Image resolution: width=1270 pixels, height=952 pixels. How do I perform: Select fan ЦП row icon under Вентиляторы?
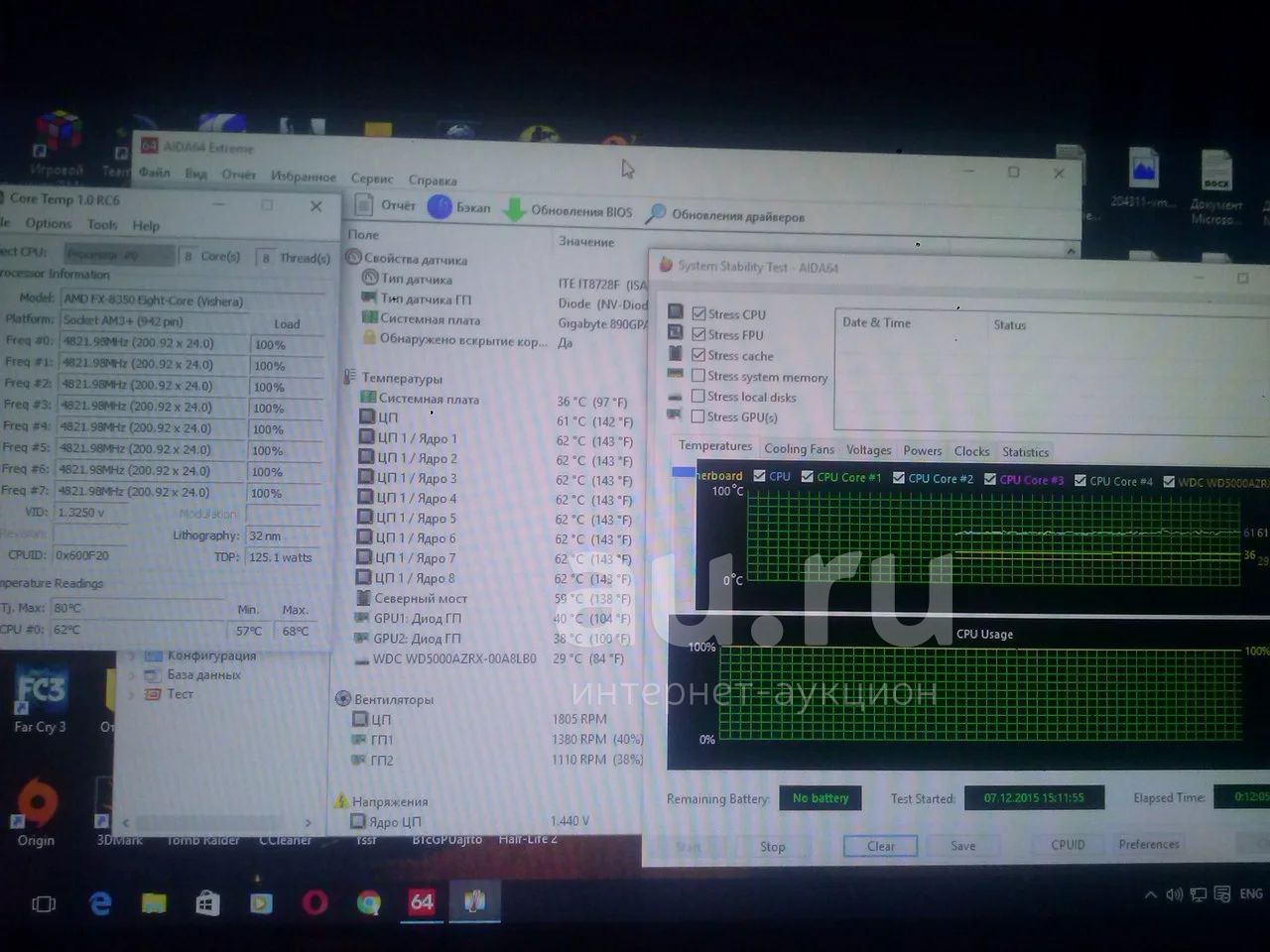[x=360, y=719]
